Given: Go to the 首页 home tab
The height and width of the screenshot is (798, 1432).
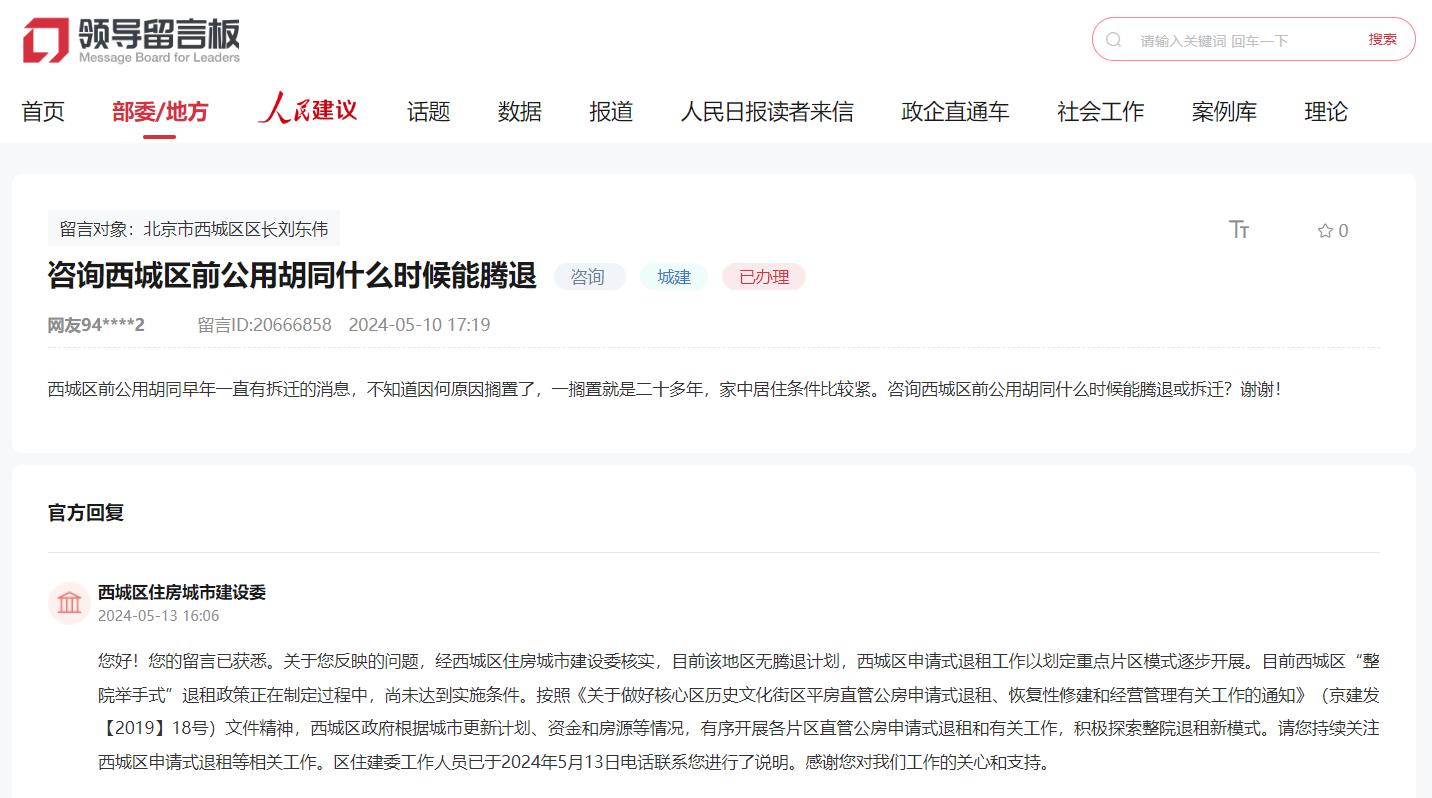Looking at the screenshot, I should click(43, 112).
